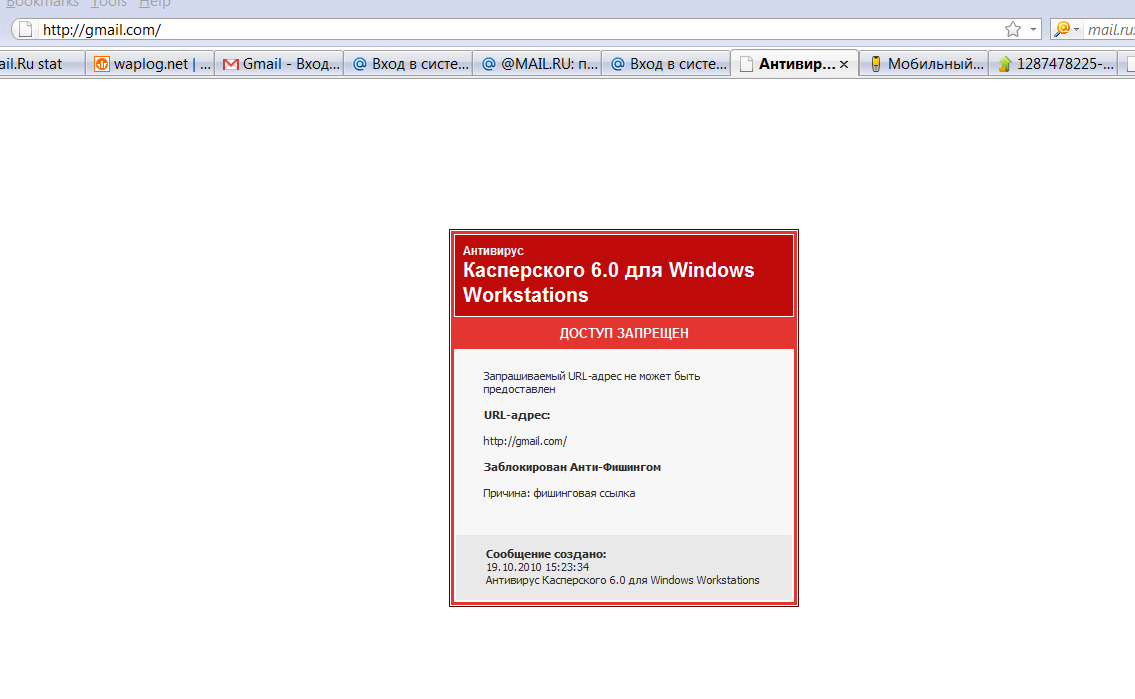Switch to the Gmail - Вход tab
This screenshot has height=699, width=1135.
[x=279, y=64]
